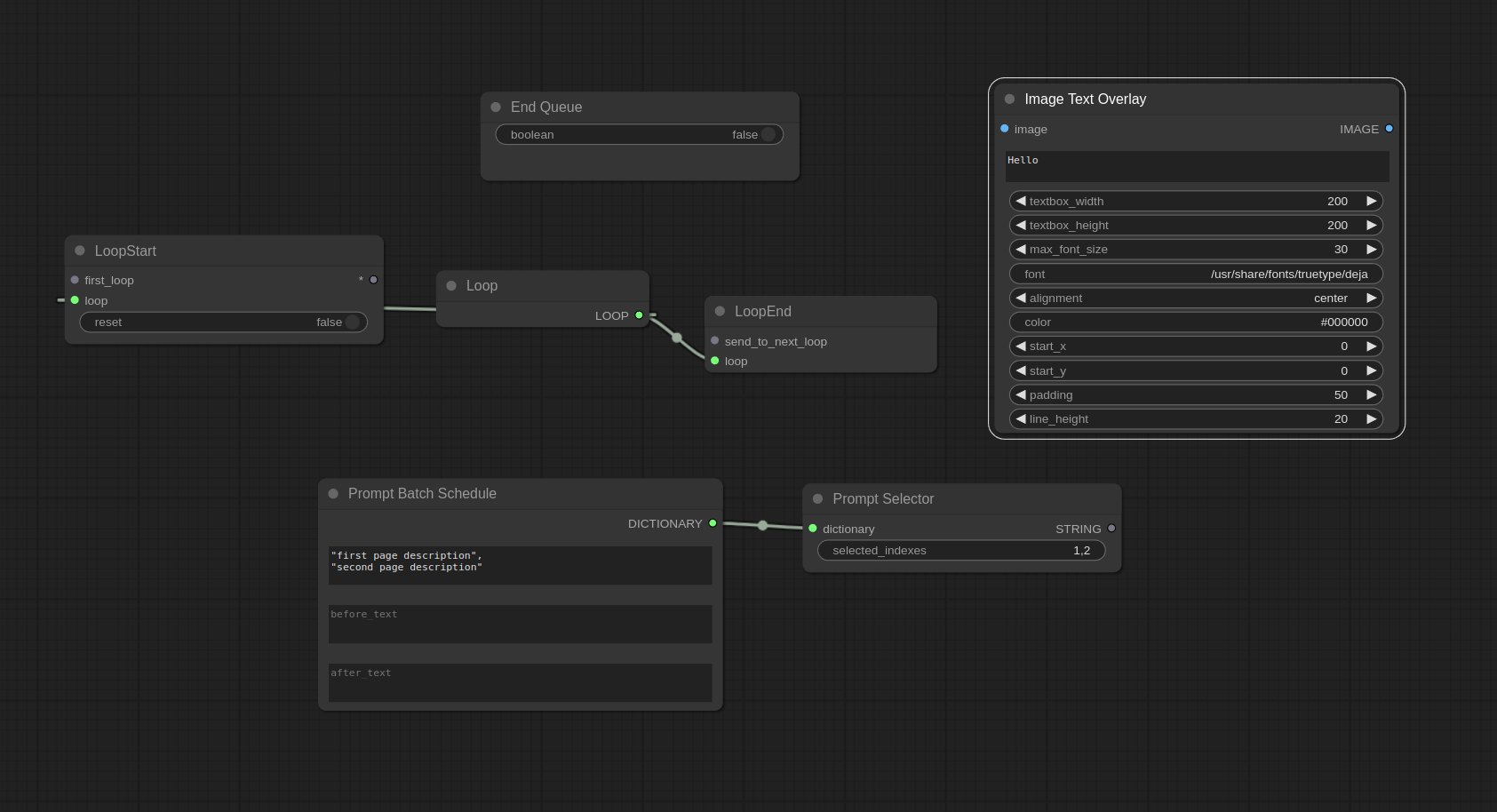Viewport: 1497px width, 812px height.
Task: Collapse the Prompt Batch Schedule node via its title dot
Action: click(x=333, y=494)
